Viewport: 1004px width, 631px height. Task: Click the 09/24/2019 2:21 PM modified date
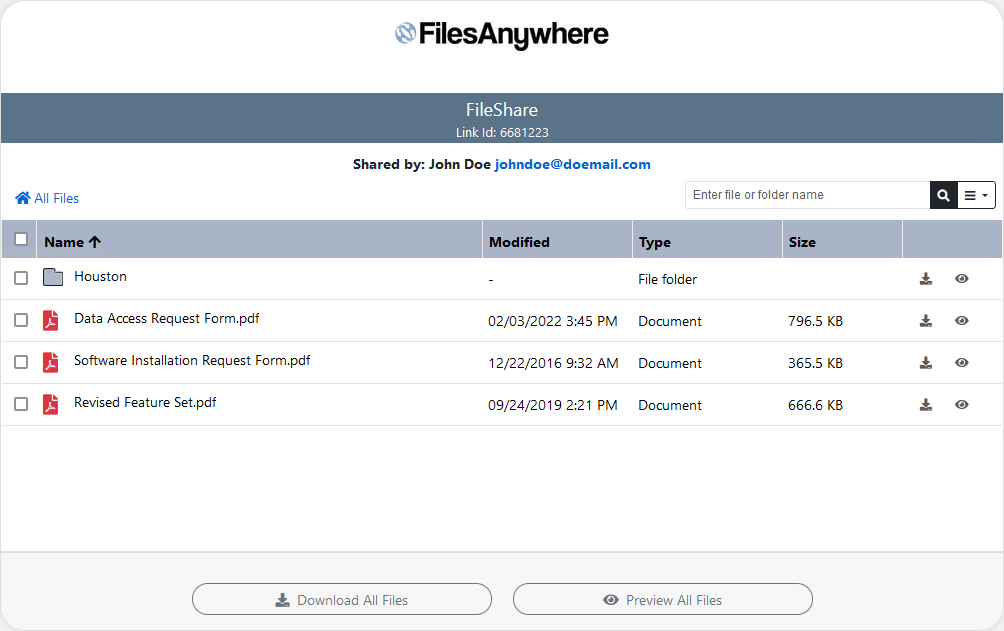pos(553,405)
